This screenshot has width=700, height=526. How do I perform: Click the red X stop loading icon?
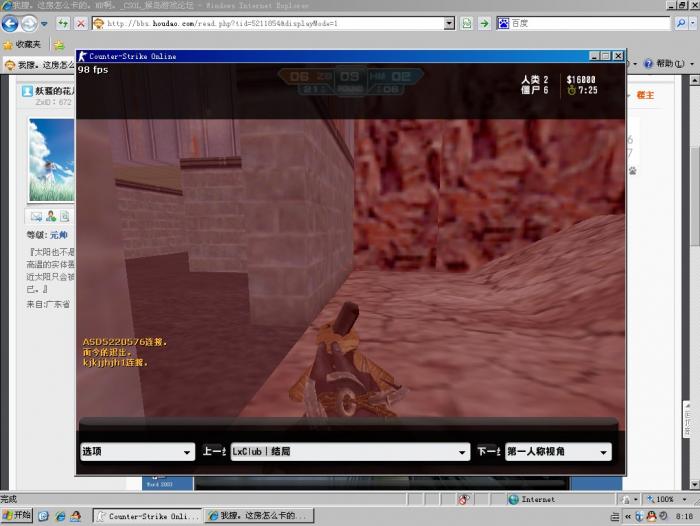[81, 23]
